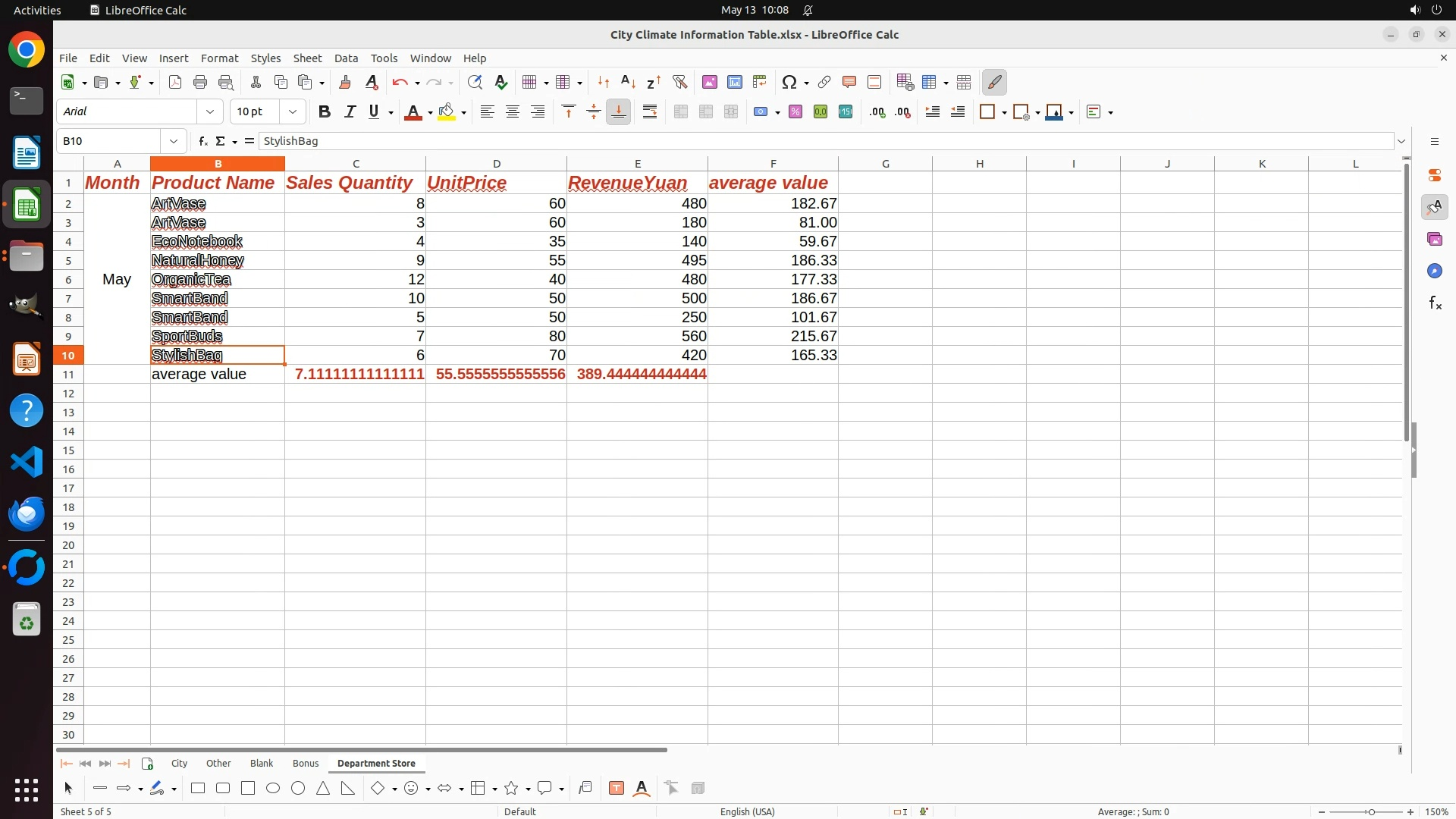Click Activities in the top bar
The image size is (1456, 819).
point(37,10)
